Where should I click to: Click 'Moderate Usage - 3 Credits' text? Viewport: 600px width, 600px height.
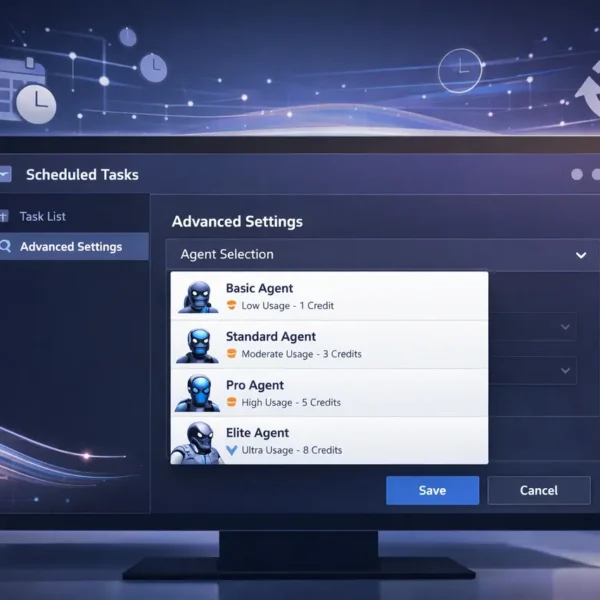(301, 354)
